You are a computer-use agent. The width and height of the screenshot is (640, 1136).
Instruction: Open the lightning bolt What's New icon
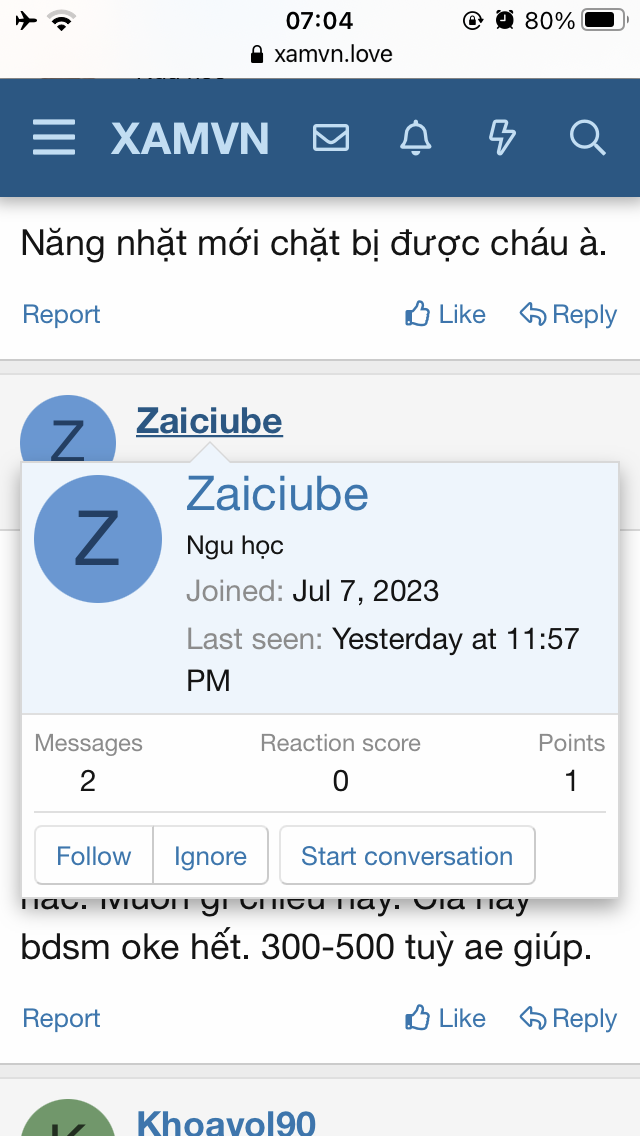(x=502, y=138)
